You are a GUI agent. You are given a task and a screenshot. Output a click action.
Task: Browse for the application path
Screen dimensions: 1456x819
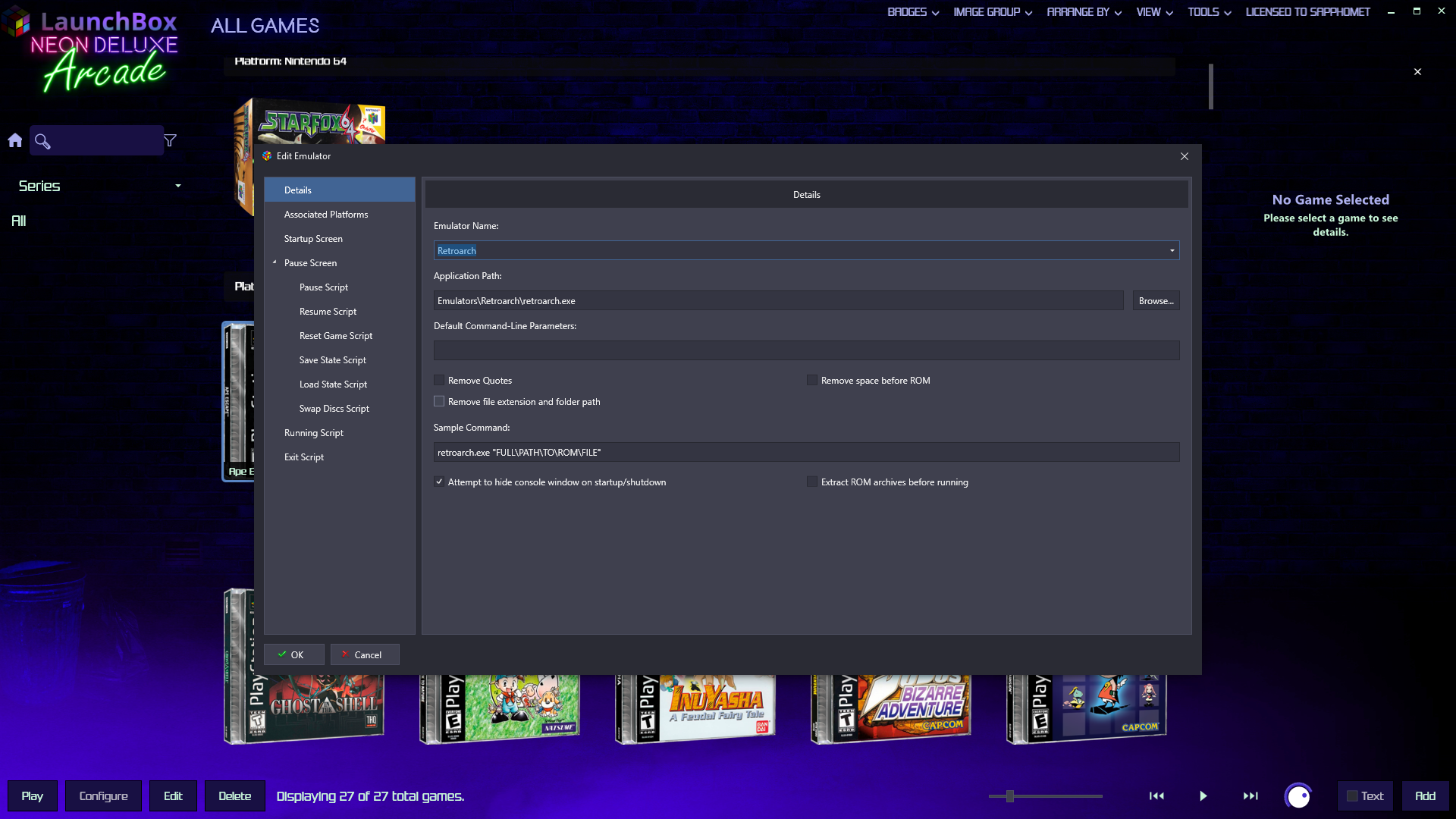[x=1156, y=300]
